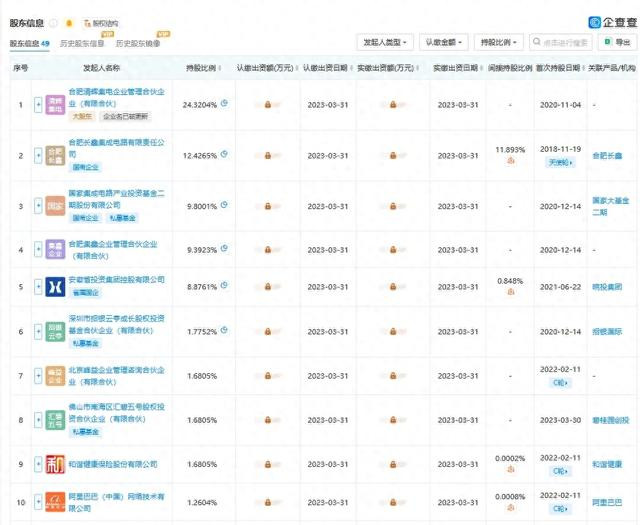Image resolution: width=640 pixels, height=525 pixels.
Task: Click the pie chart icon beside 24.3204%
Action: point(224,103)
